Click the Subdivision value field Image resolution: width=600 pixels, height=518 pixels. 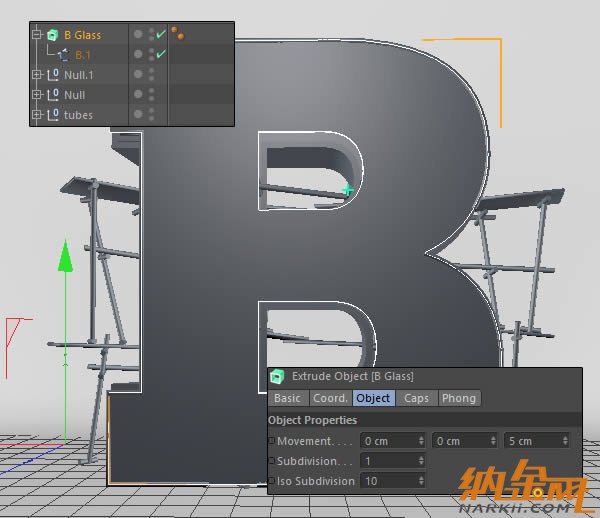[393, 461]
